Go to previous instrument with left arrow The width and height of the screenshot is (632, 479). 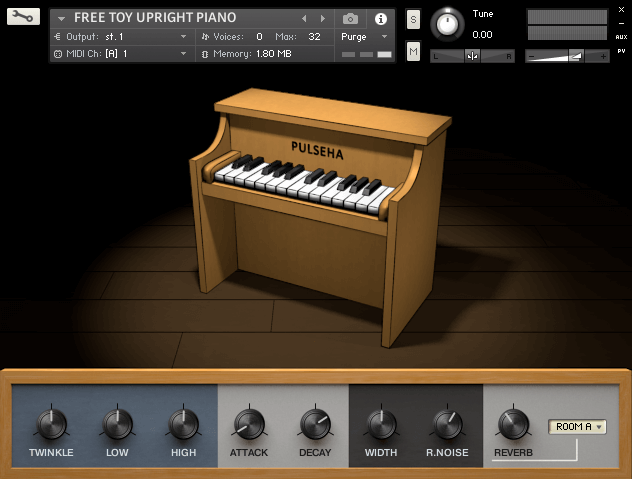[304, 19]
